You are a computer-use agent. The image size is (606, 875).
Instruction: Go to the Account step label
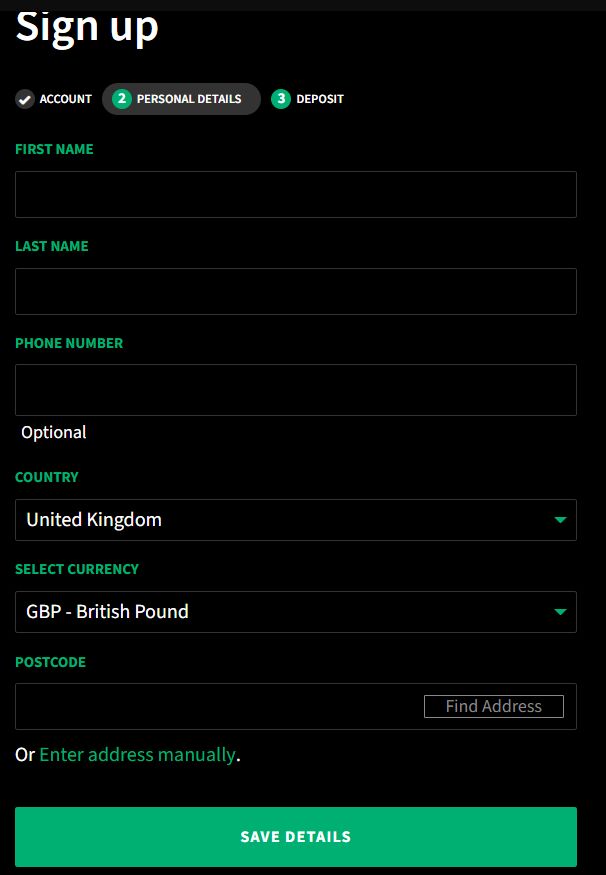(65, 99)
